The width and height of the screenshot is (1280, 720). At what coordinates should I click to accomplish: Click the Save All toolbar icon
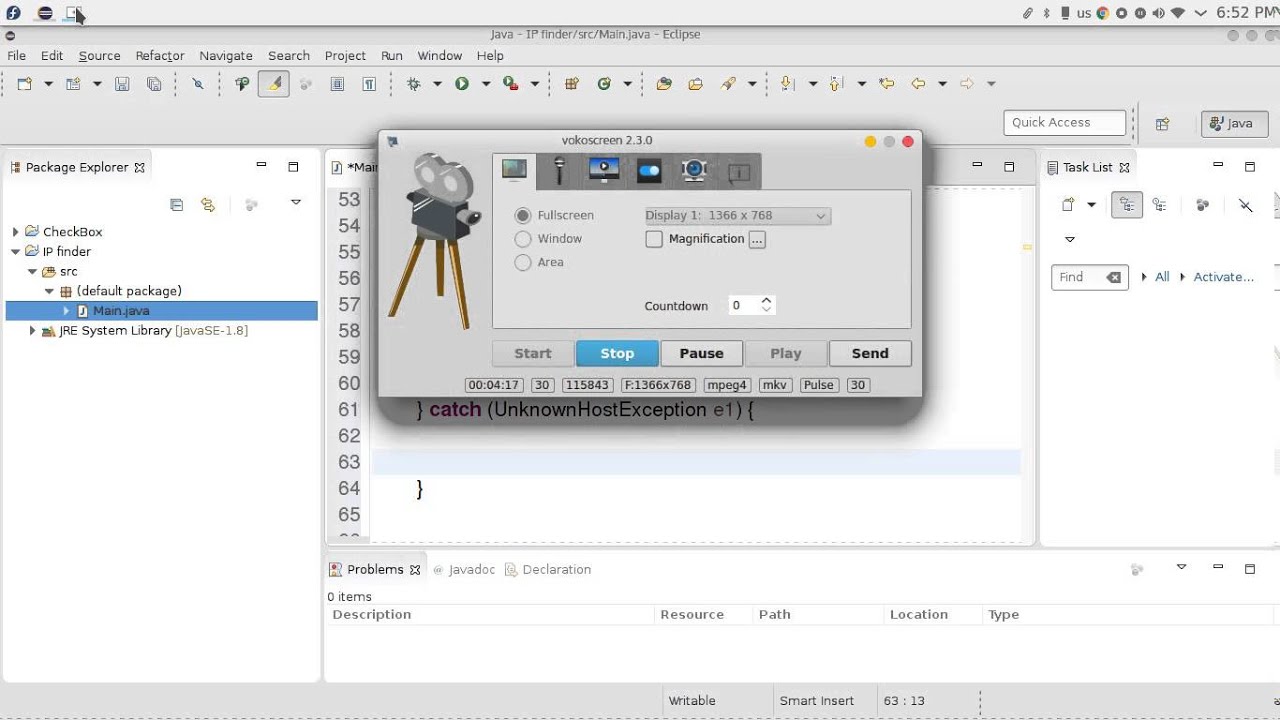pos(154,84)
